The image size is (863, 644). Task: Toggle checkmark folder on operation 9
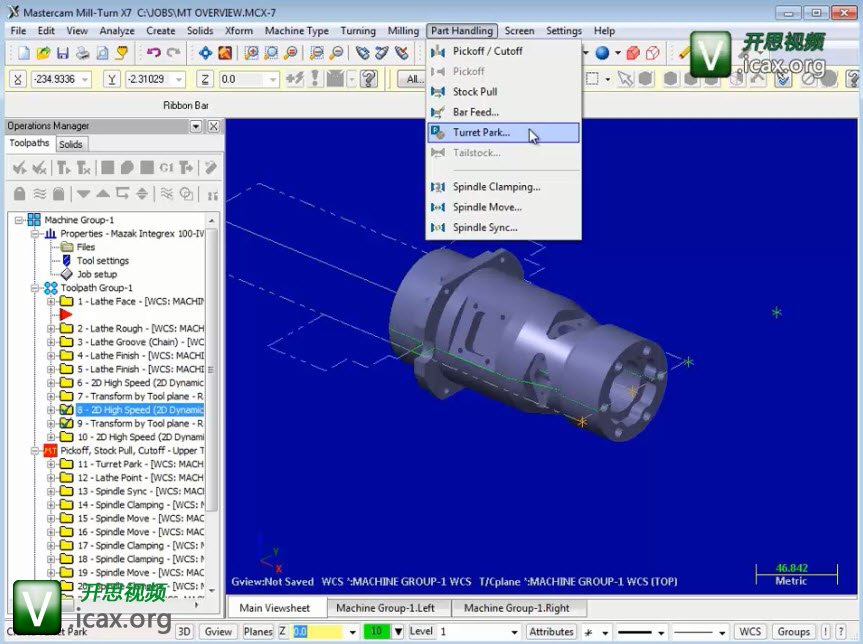[x=67, y=424]
